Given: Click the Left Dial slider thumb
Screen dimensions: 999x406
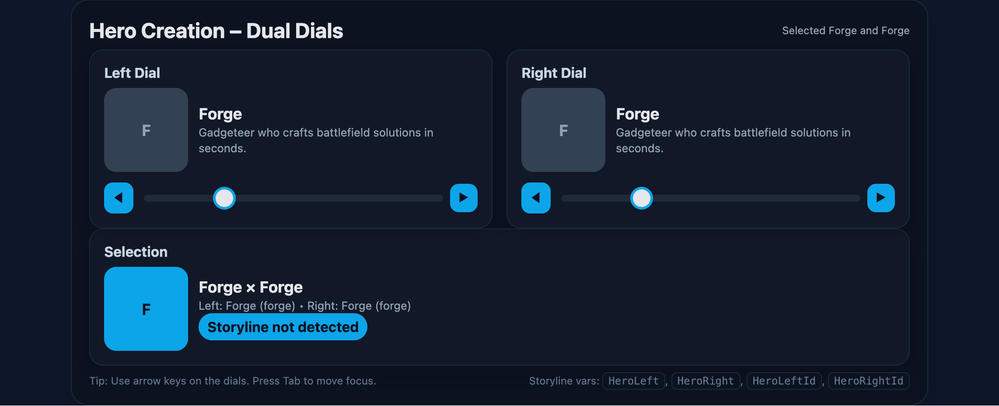Looking at the screenshot, I should [x=225, y=198].
